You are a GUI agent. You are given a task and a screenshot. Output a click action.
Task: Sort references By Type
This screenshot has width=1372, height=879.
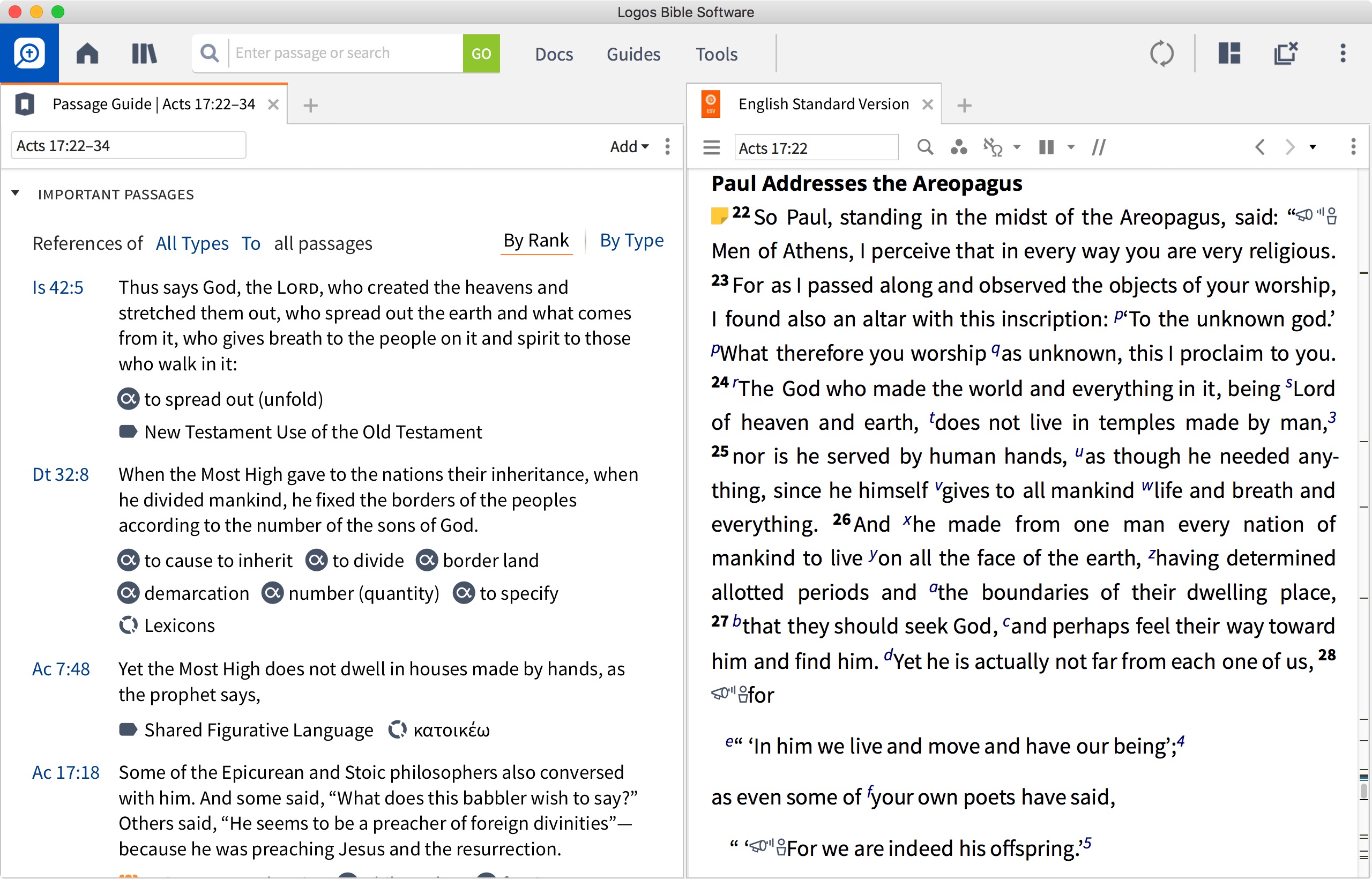631,241
